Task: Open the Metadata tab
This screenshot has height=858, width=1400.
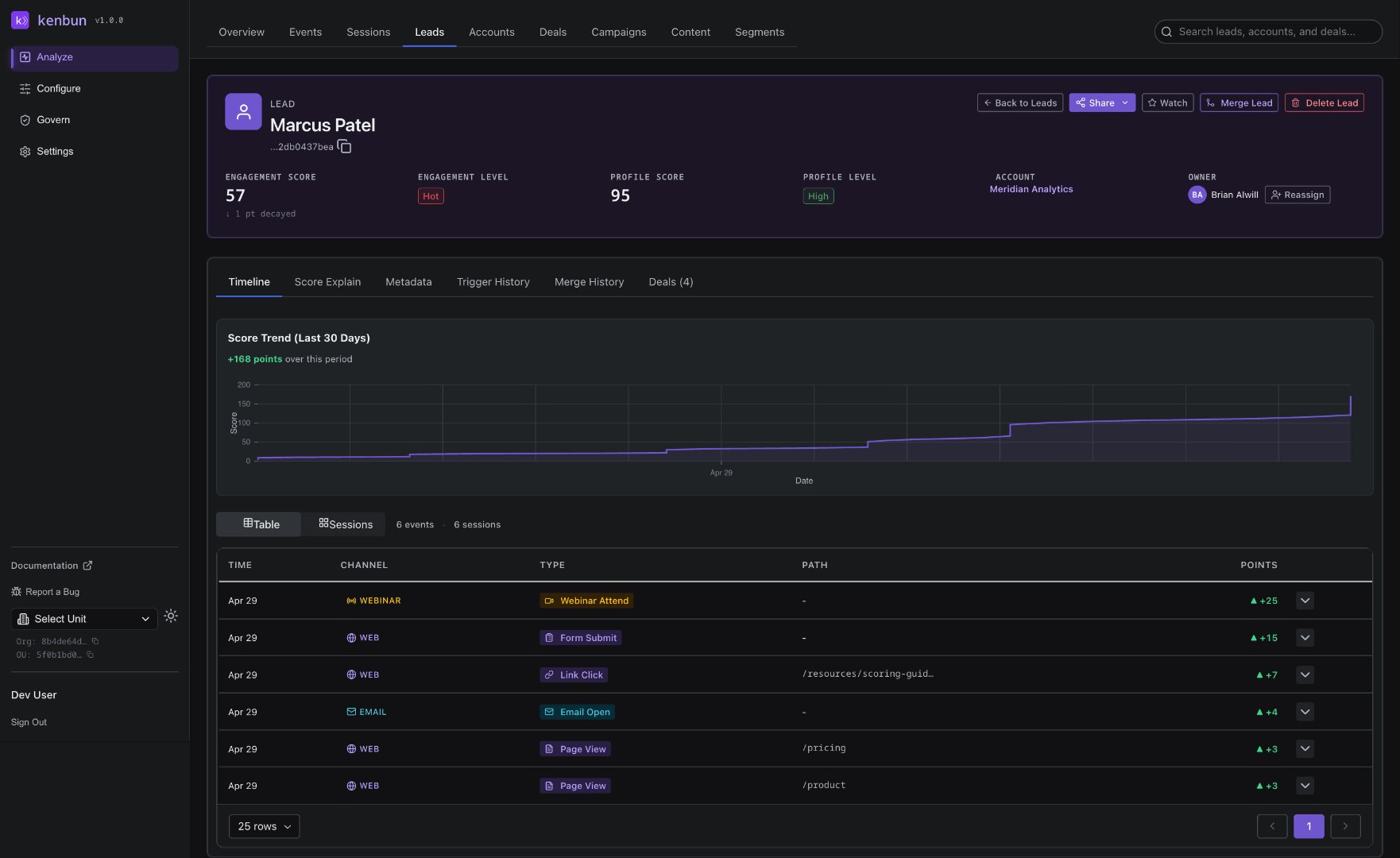Action: [x=408, y=282]
